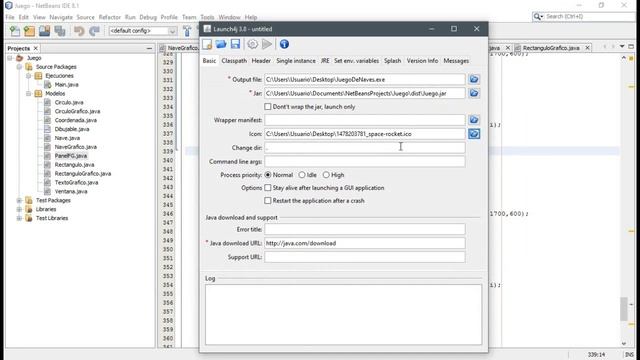Collapse the Juego project node
Screen dimensions: 640x360
(x=10, y=58)
